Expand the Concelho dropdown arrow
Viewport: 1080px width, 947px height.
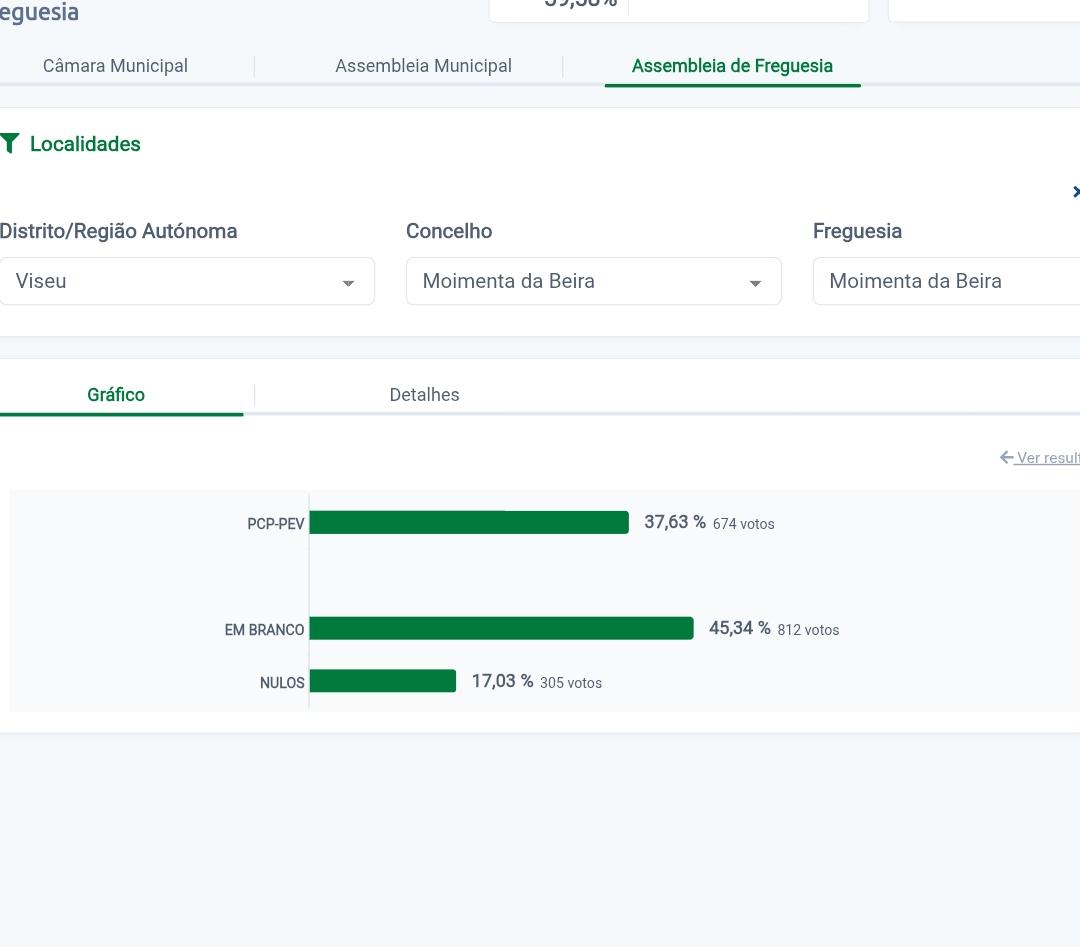[755, 283]
